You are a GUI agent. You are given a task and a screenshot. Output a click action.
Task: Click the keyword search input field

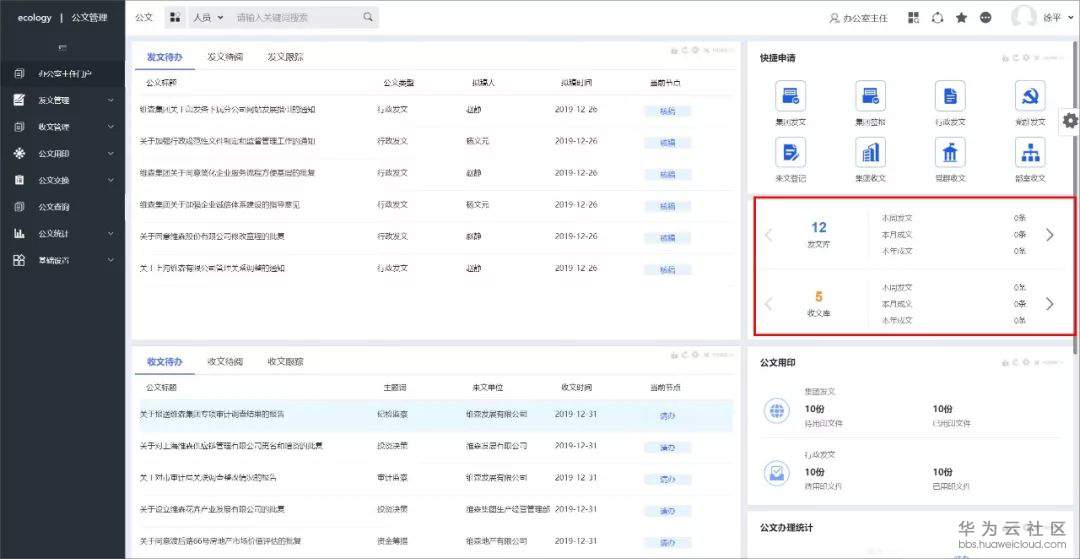click(x=296, y=17)
